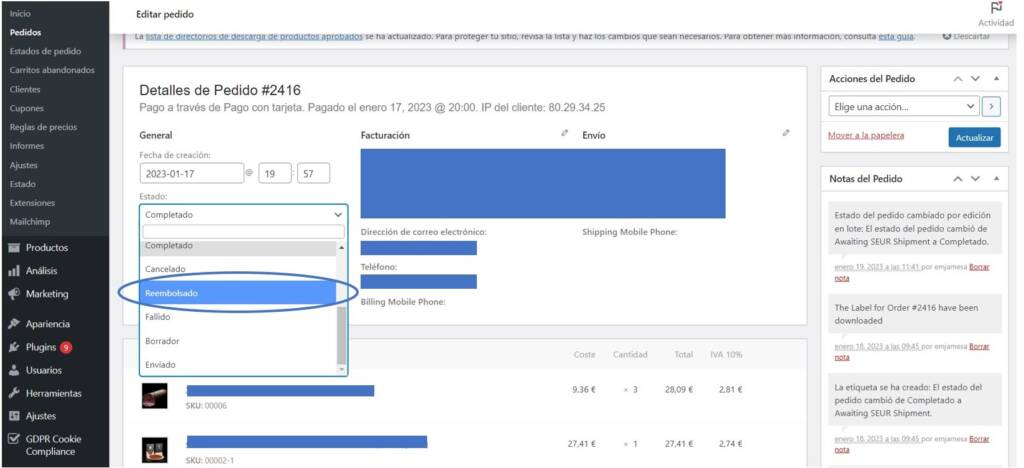
Task: Open Carritos abandonados in the sidebar
Action: click(x=52, y=70)
